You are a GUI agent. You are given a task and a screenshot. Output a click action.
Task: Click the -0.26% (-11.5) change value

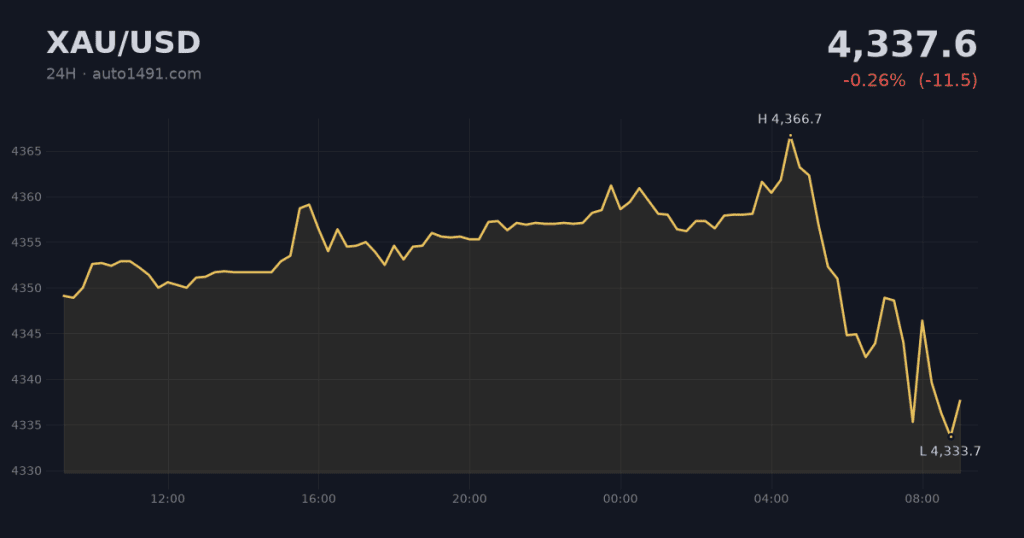pyautogui.click(x=910, y=80)
